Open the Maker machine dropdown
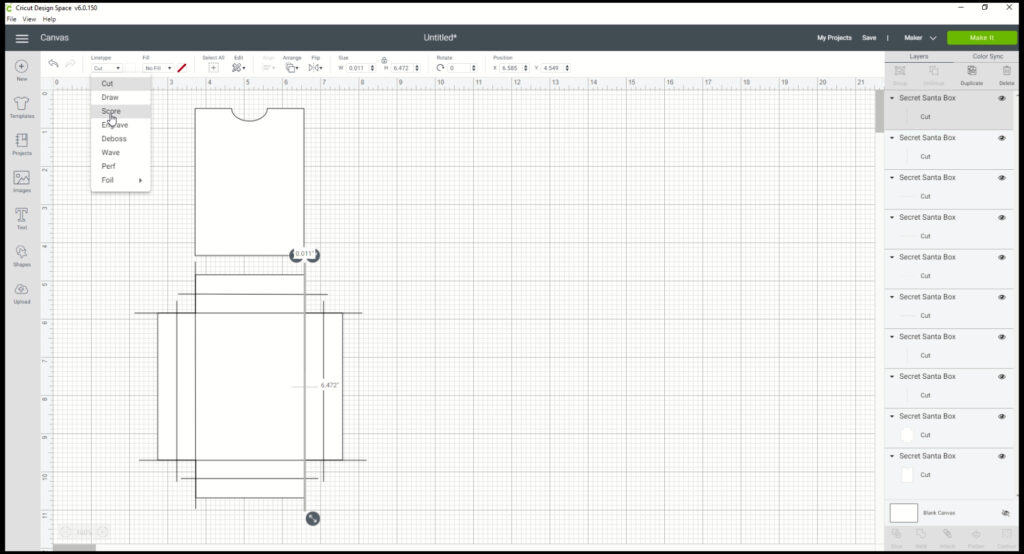This screenshot has height=554, width=1024. (920, 38)
